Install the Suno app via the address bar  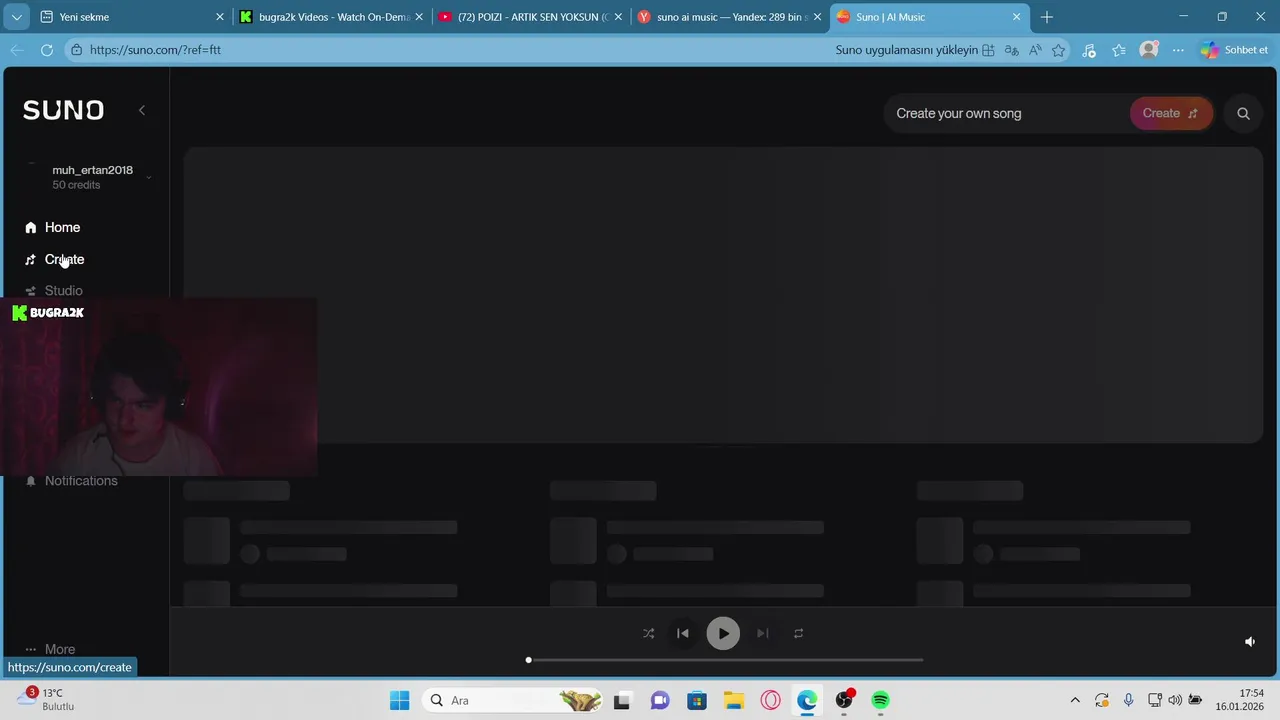pyautogui.click(x=915, y=50)
